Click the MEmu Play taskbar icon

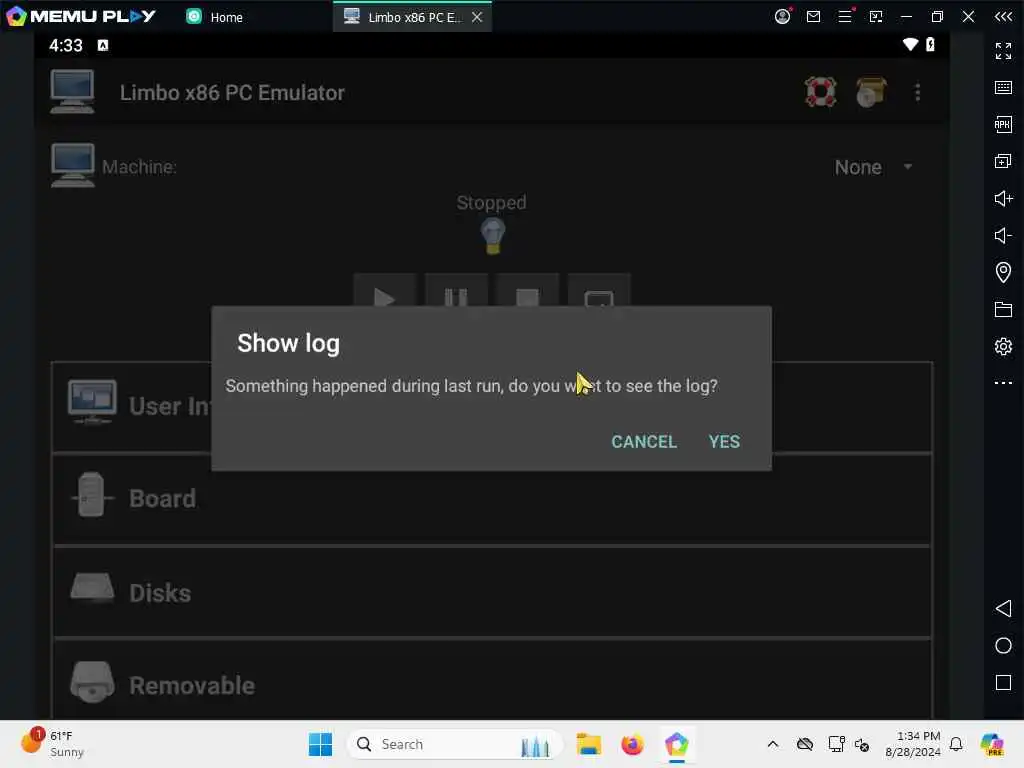677,744
